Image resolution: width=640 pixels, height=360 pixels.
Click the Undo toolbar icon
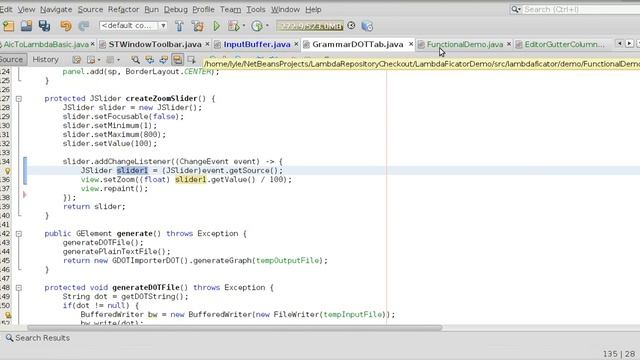pos(65,26)
